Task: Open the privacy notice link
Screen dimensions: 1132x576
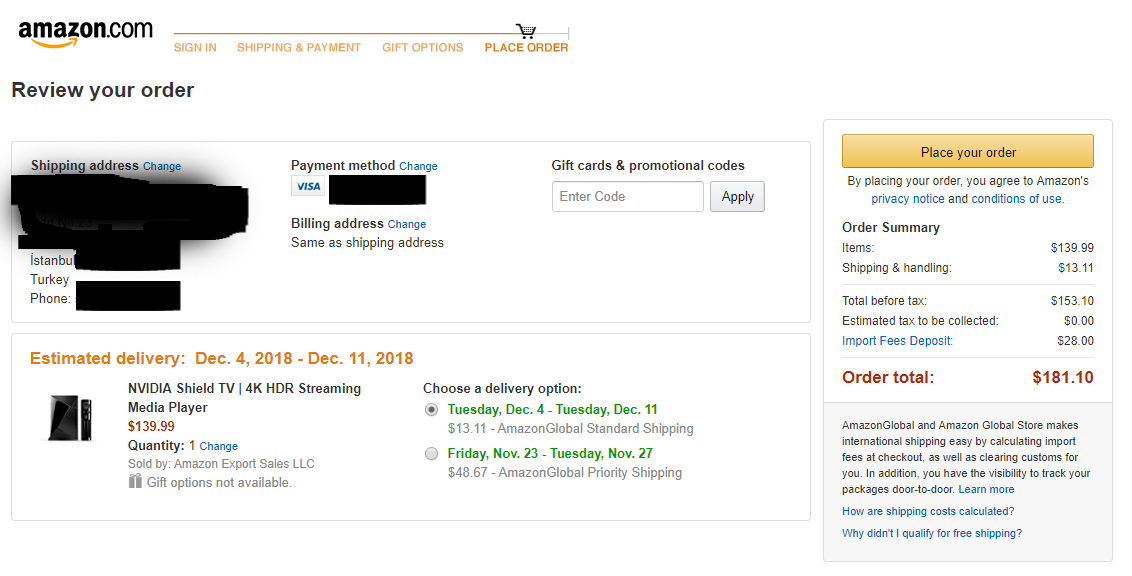Action: [907, 199]
